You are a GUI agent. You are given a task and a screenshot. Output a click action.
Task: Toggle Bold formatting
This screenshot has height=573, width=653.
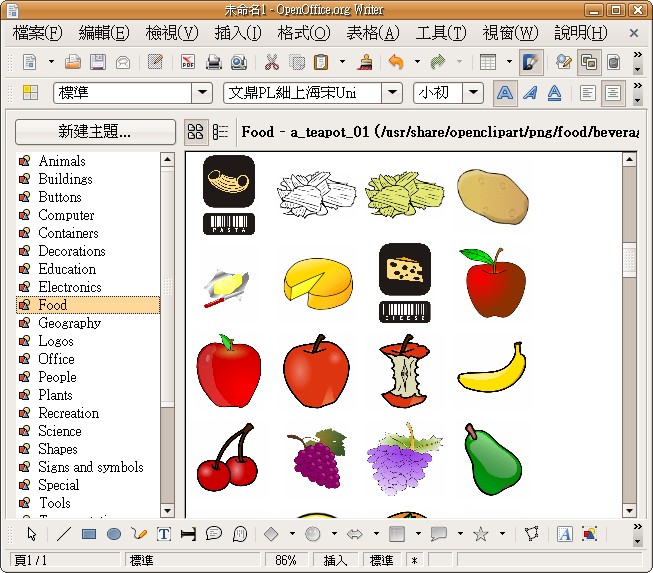pos(505,92)
